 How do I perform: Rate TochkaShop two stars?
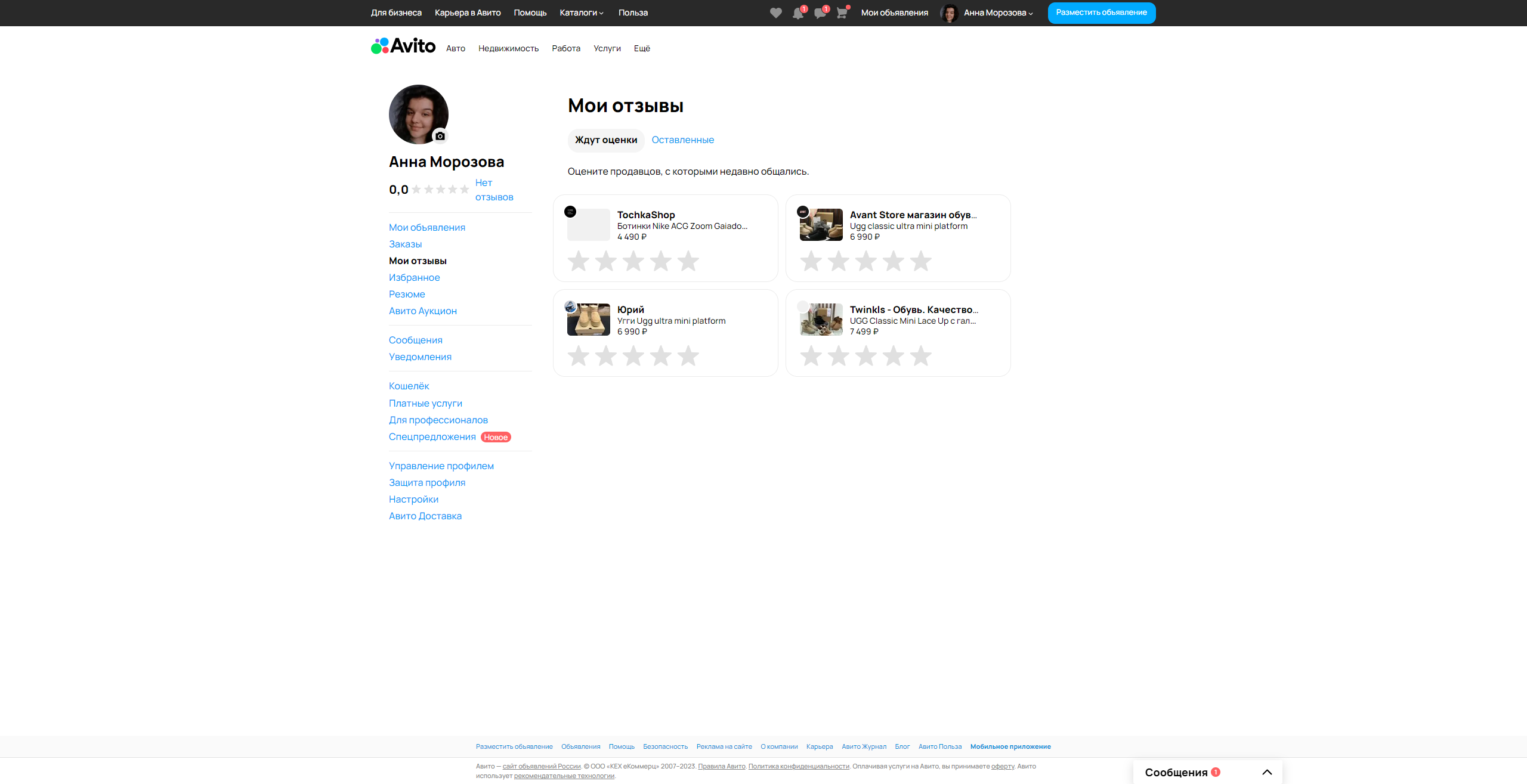click(606, 261)
